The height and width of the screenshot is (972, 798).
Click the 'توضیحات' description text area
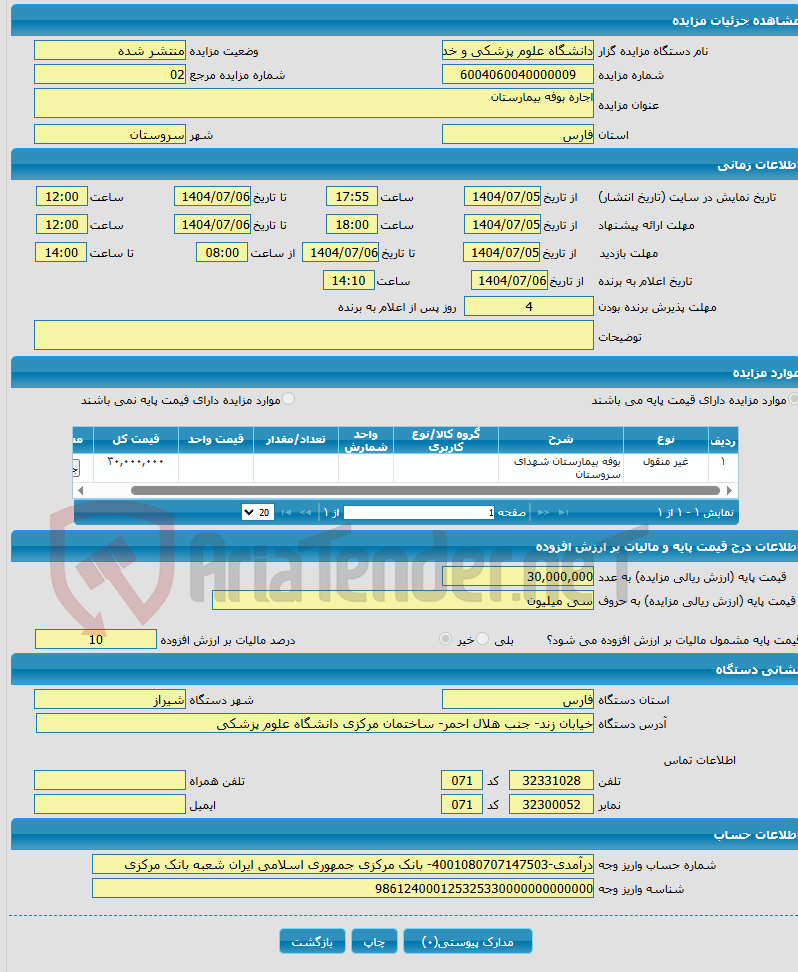pyautogui.click(x=314, y=335)
